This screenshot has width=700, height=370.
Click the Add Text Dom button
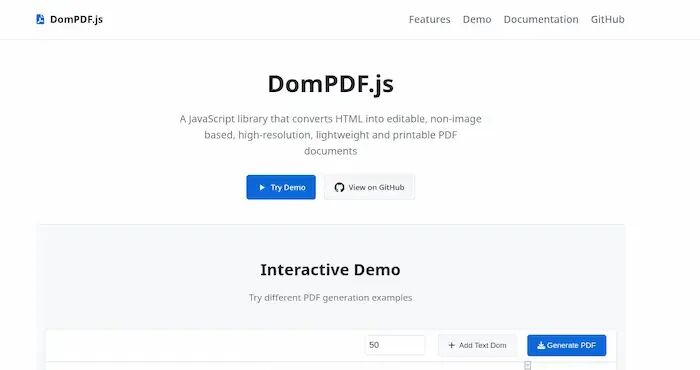[477, 345]
